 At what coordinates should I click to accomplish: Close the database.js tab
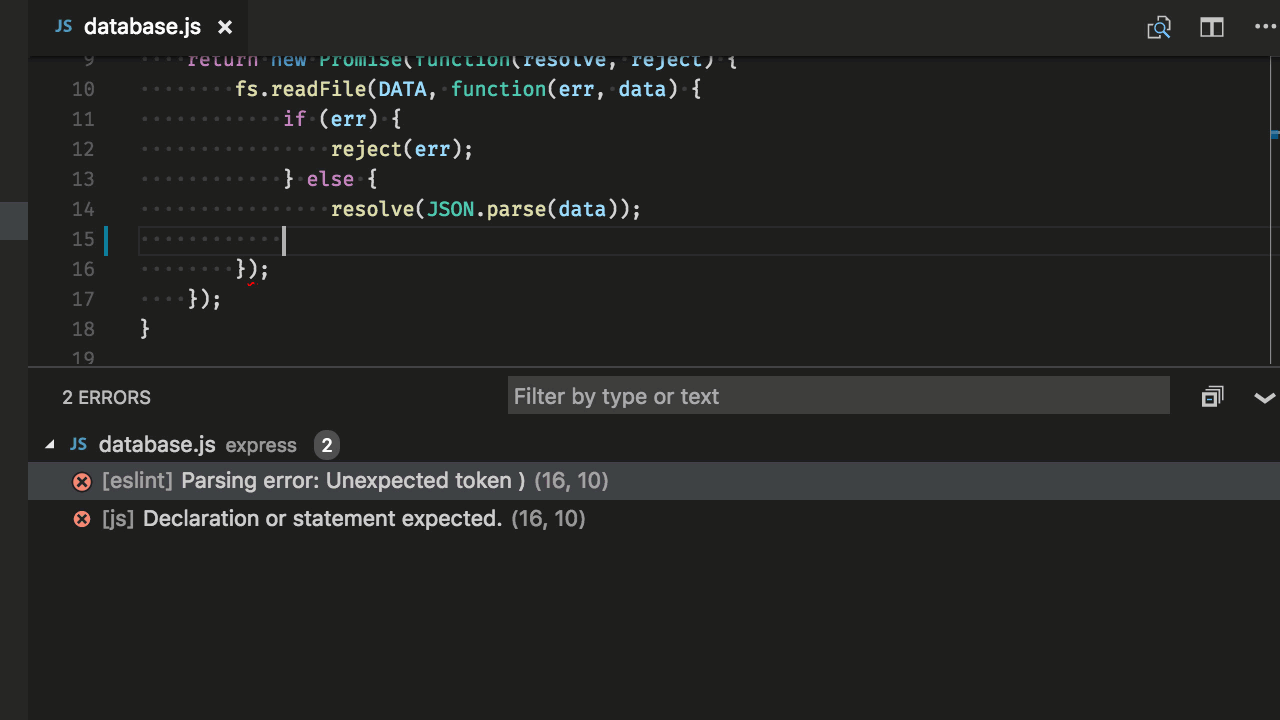[x=224, y=27]
